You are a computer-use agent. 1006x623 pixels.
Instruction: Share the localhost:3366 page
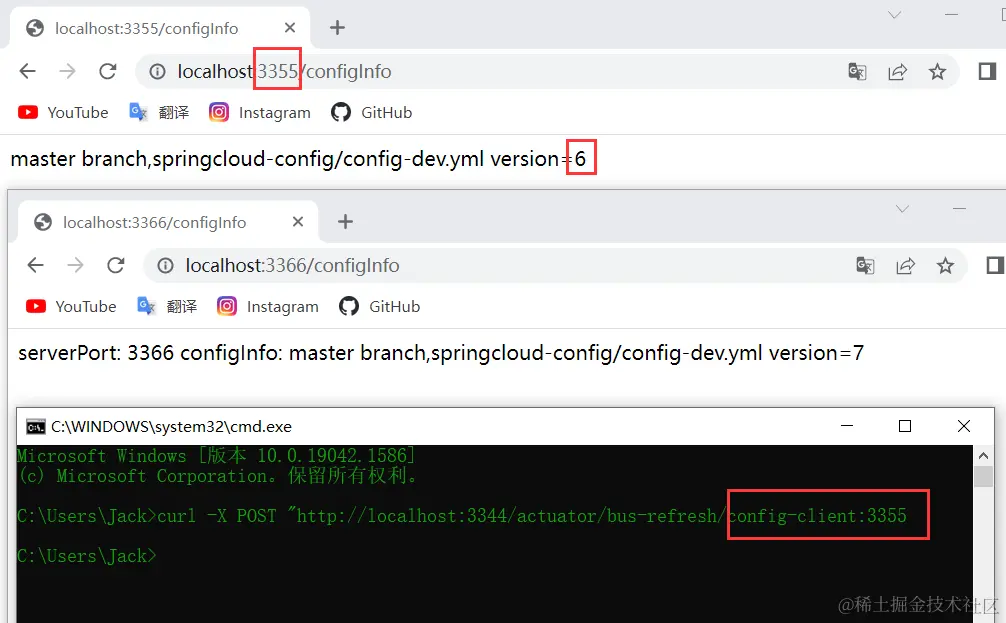pos(905,265)
